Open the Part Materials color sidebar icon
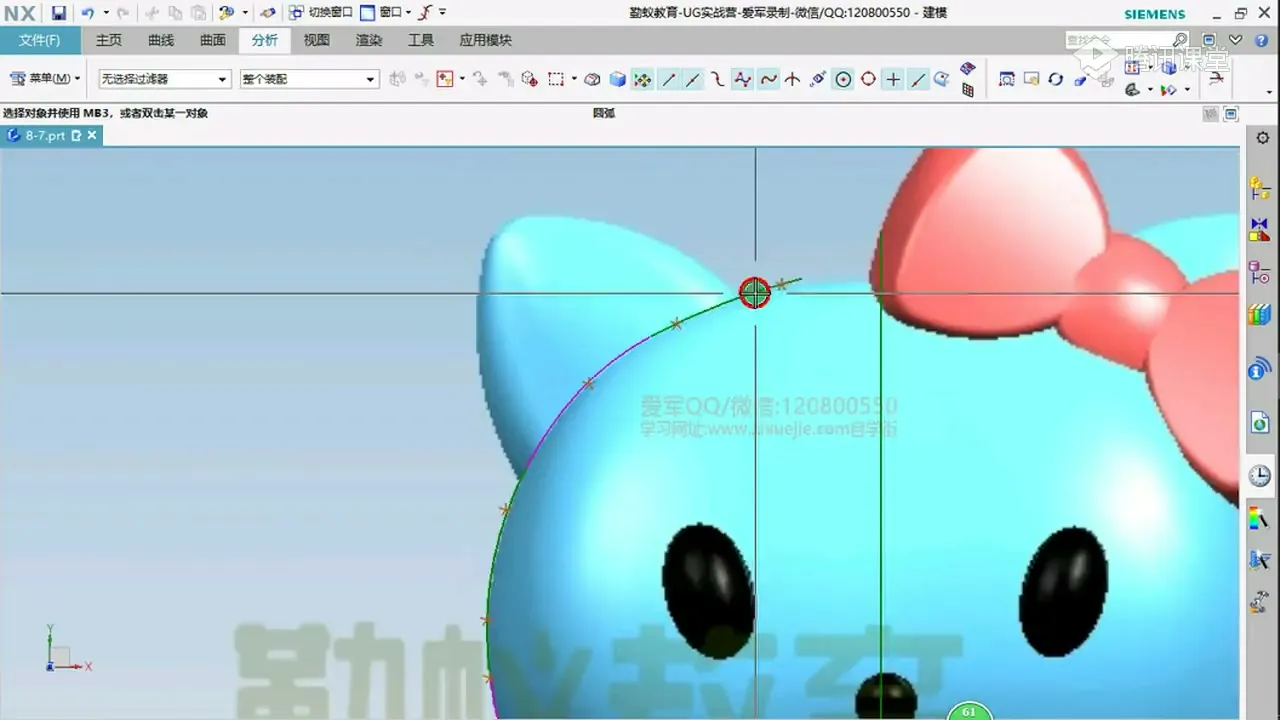Screen dimensions: 1280x720 pos(1259,519)
